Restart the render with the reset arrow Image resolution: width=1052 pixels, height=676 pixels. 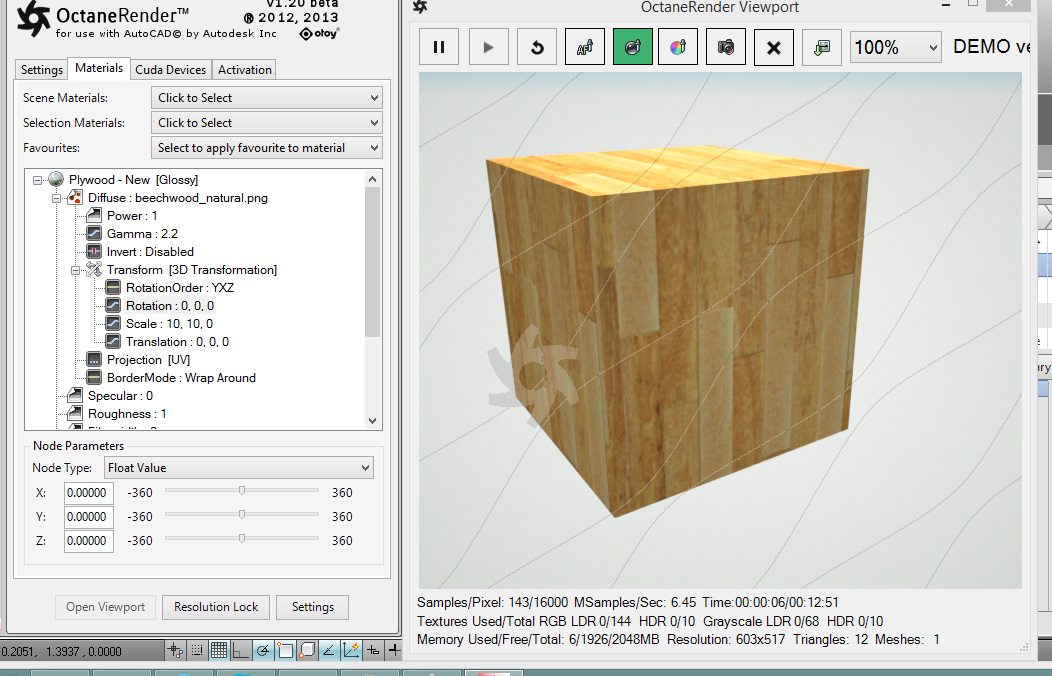[x=537, y=47]
